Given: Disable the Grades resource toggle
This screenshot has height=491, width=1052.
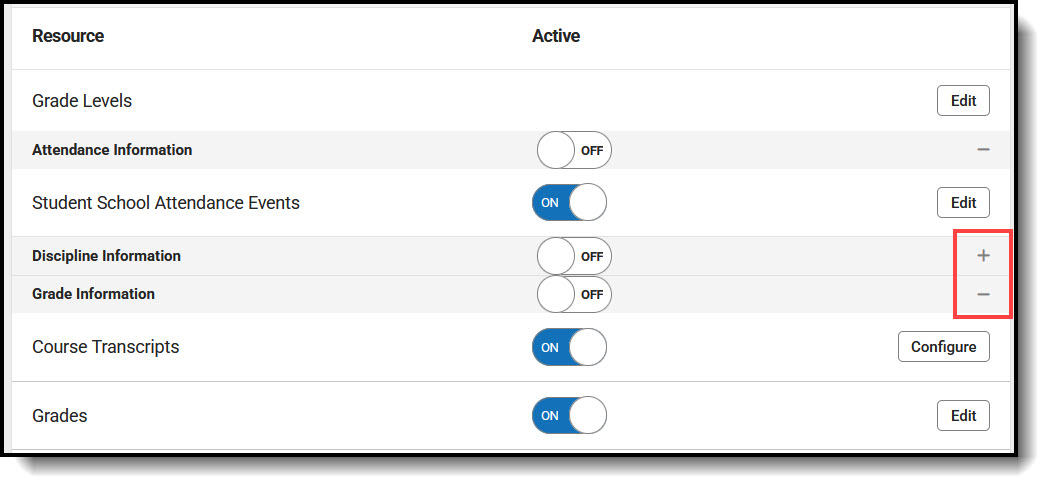Looking at the screenshot, I should pos(569,415).
